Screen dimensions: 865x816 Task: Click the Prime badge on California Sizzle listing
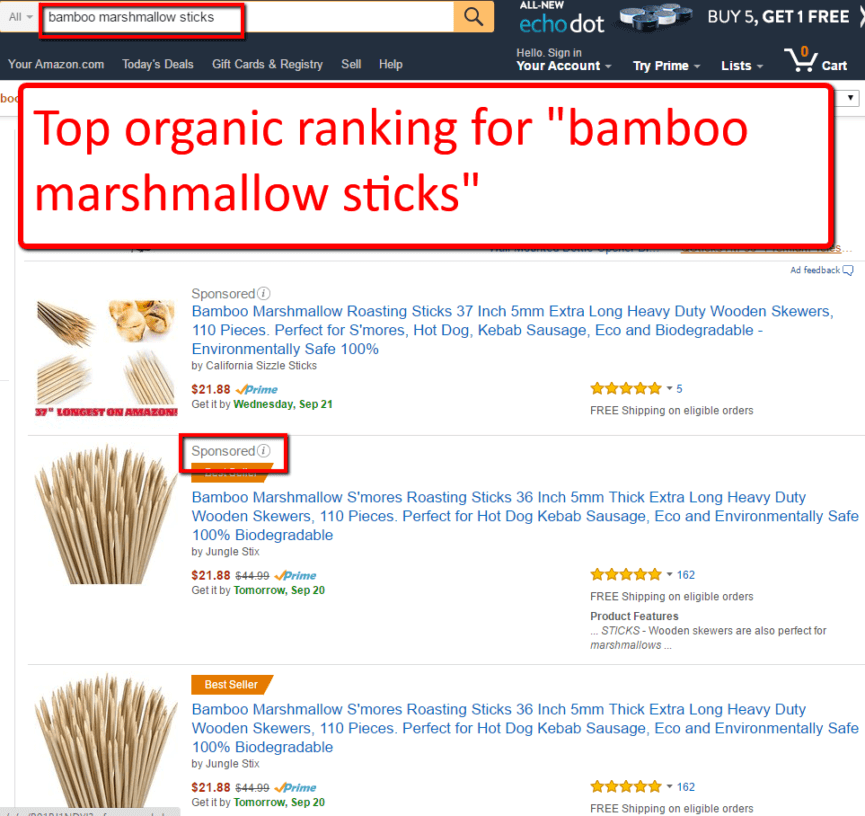point(257,390)
